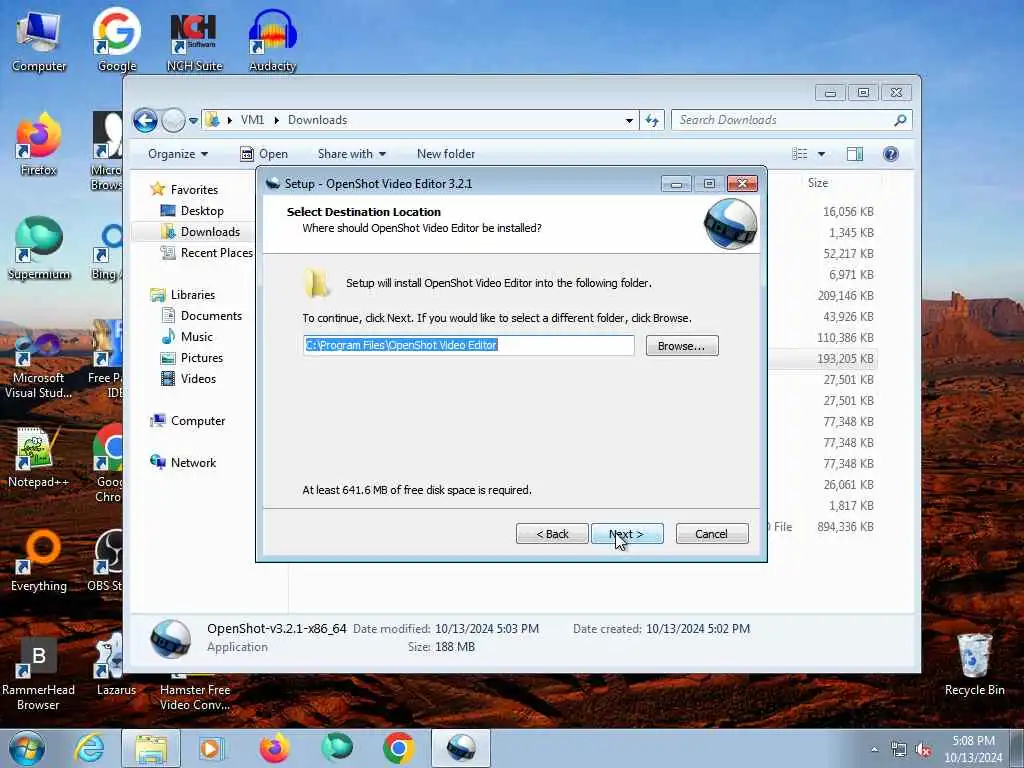Click the volume icon in system tray
Viewport: 1024px width, 768px height.
(x=923, y=750)
